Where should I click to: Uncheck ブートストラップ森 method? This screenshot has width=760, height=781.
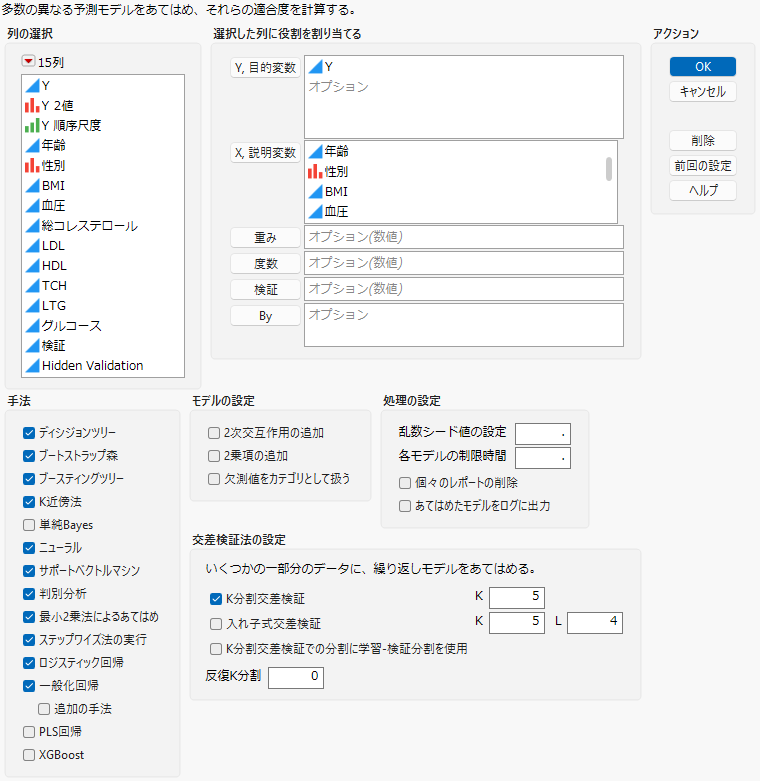click(x=29, y=456)
